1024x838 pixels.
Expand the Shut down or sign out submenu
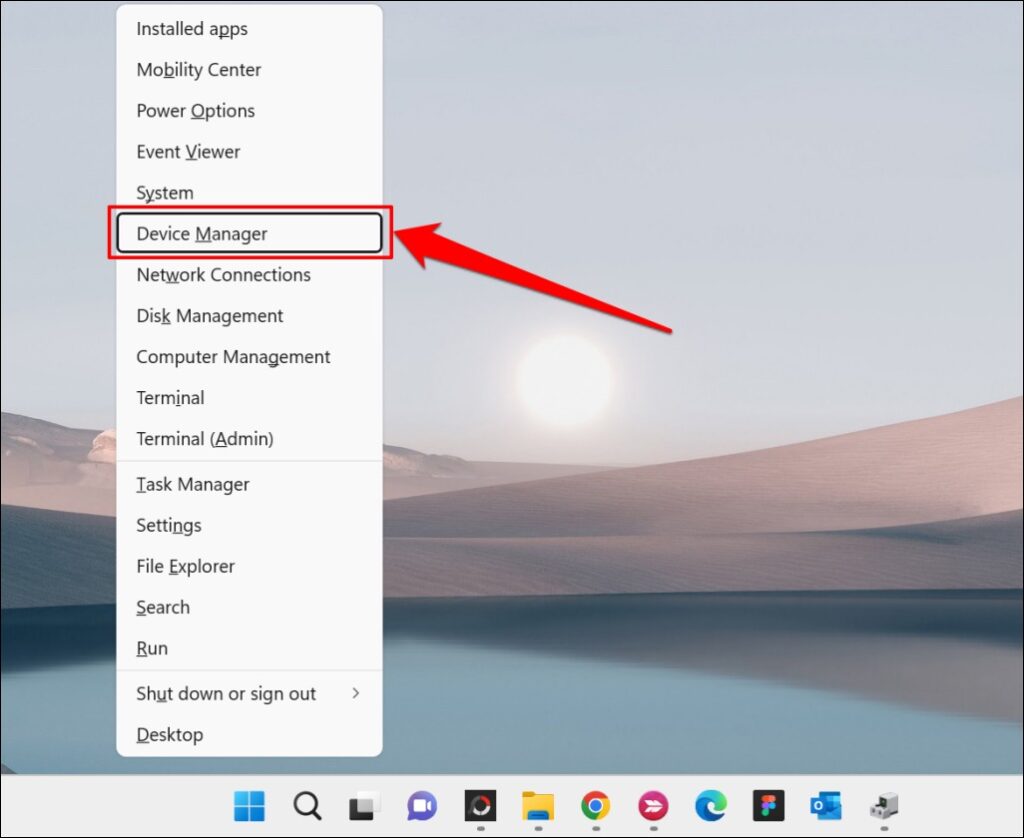point(249,694)
